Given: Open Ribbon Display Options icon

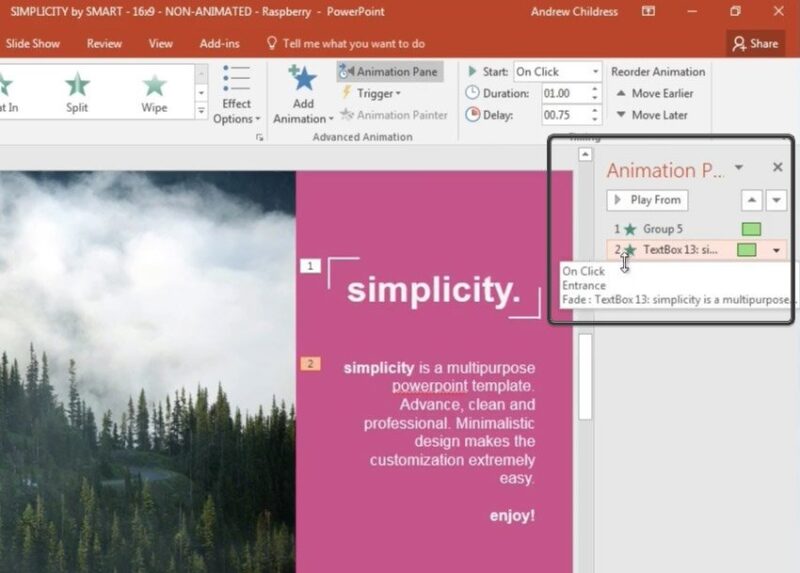Looking at the screenshot, I should coord(648,11).
